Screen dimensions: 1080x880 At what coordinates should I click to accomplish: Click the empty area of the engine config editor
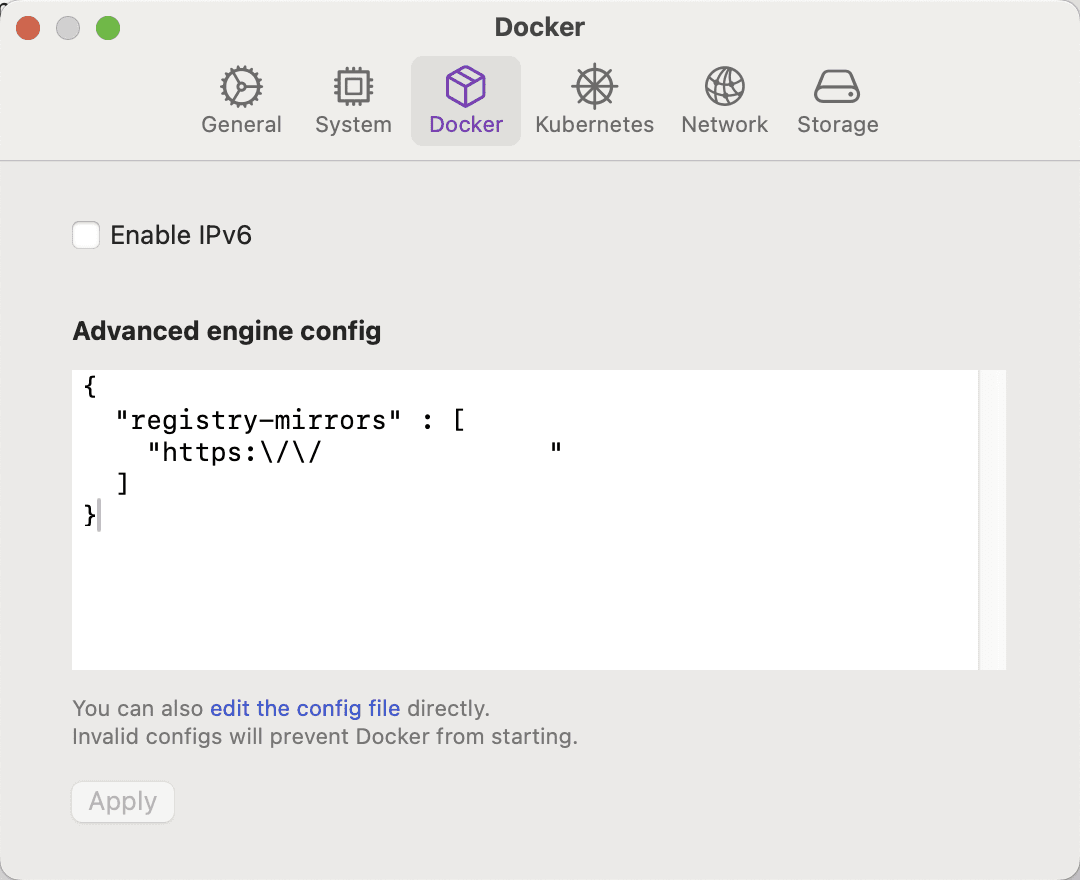520,600
